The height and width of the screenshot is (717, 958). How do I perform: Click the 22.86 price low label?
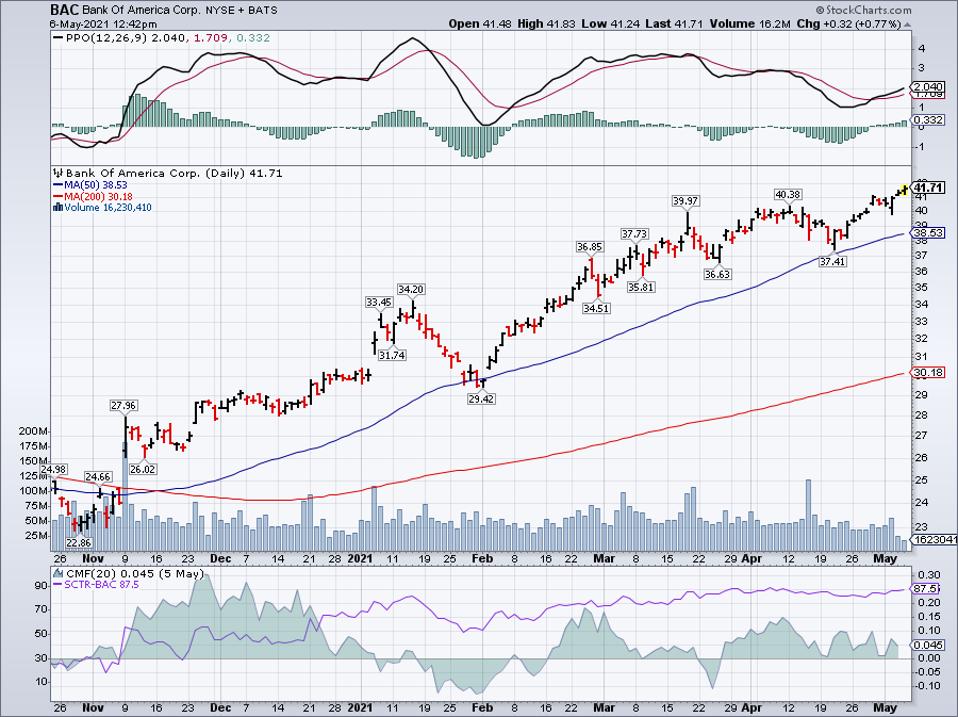(x=78, y=543)
